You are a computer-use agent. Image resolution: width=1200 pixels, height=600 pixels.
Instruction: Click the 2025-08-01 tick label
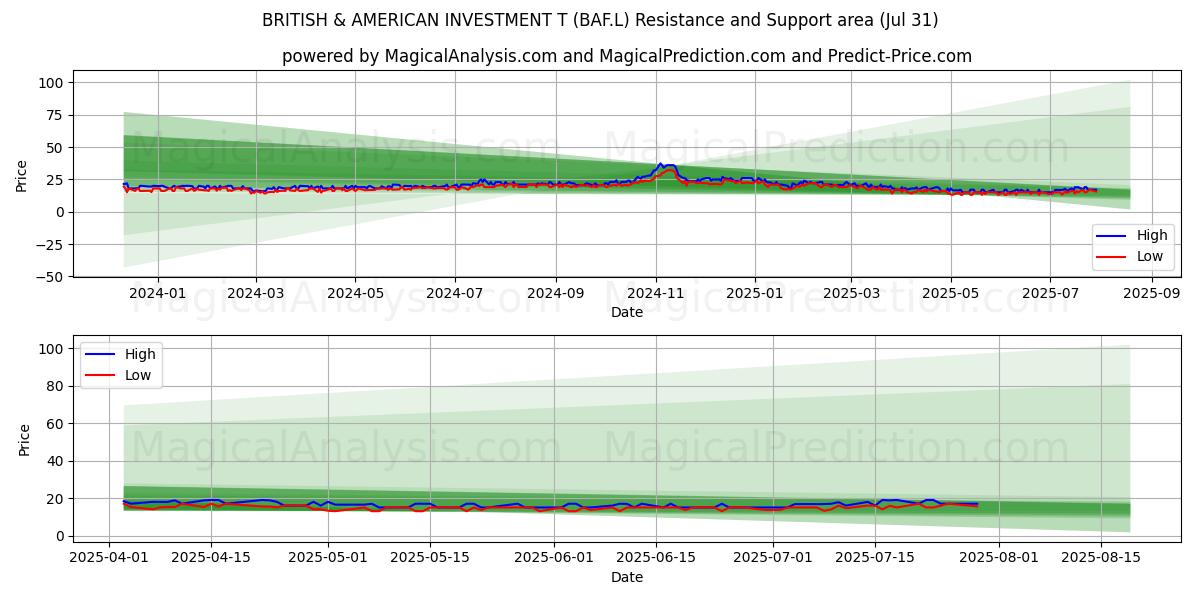pos(1000,558)
